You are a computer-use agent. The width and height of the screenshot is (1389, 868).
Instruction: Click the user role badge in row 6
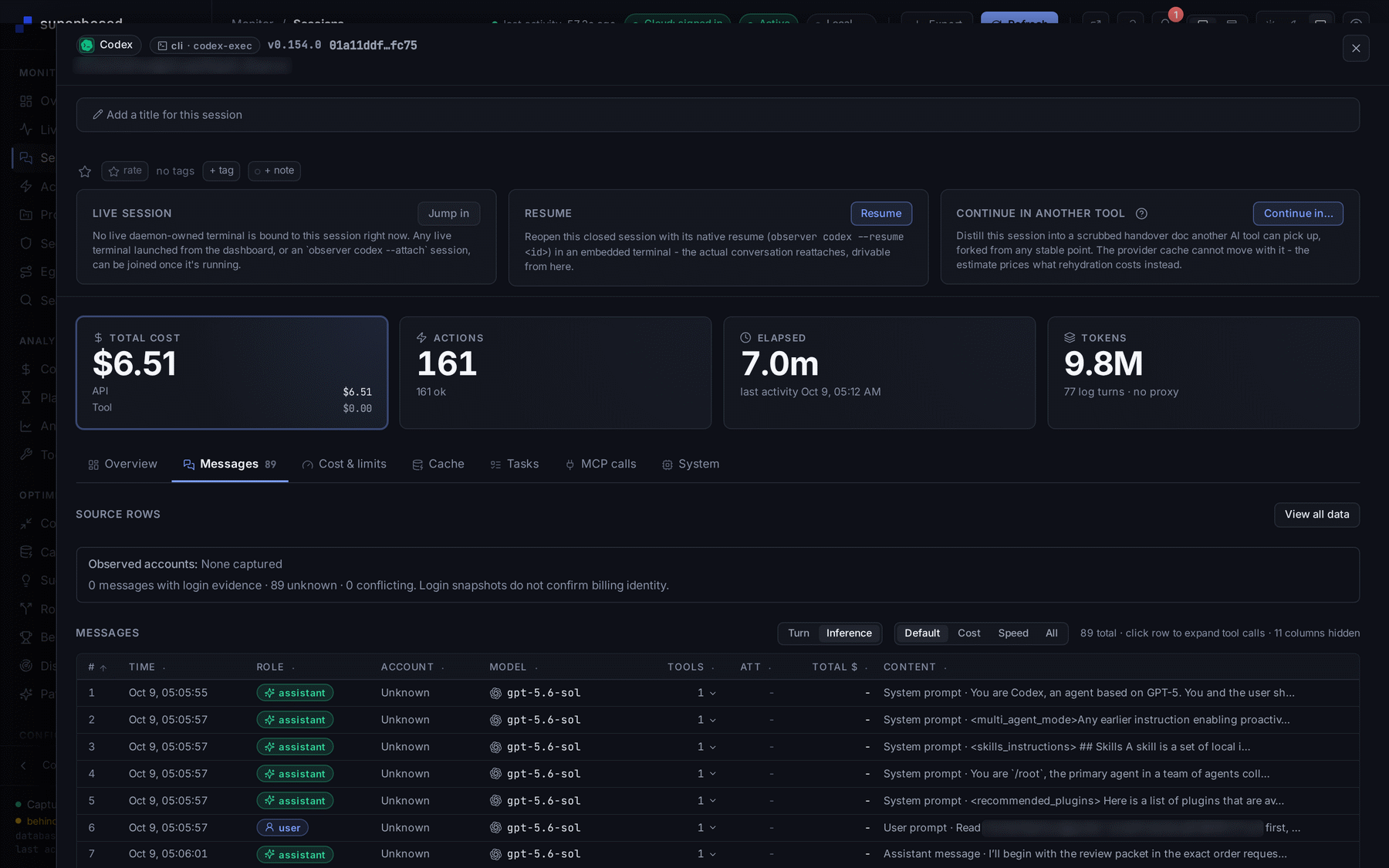[282, 828]
